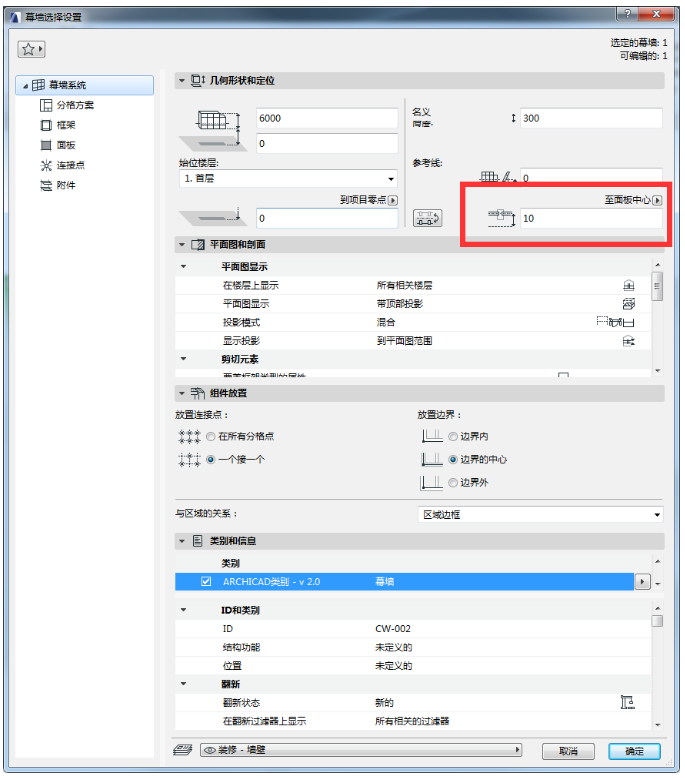Open the 区域边框 dropdown

click(540, 515)
